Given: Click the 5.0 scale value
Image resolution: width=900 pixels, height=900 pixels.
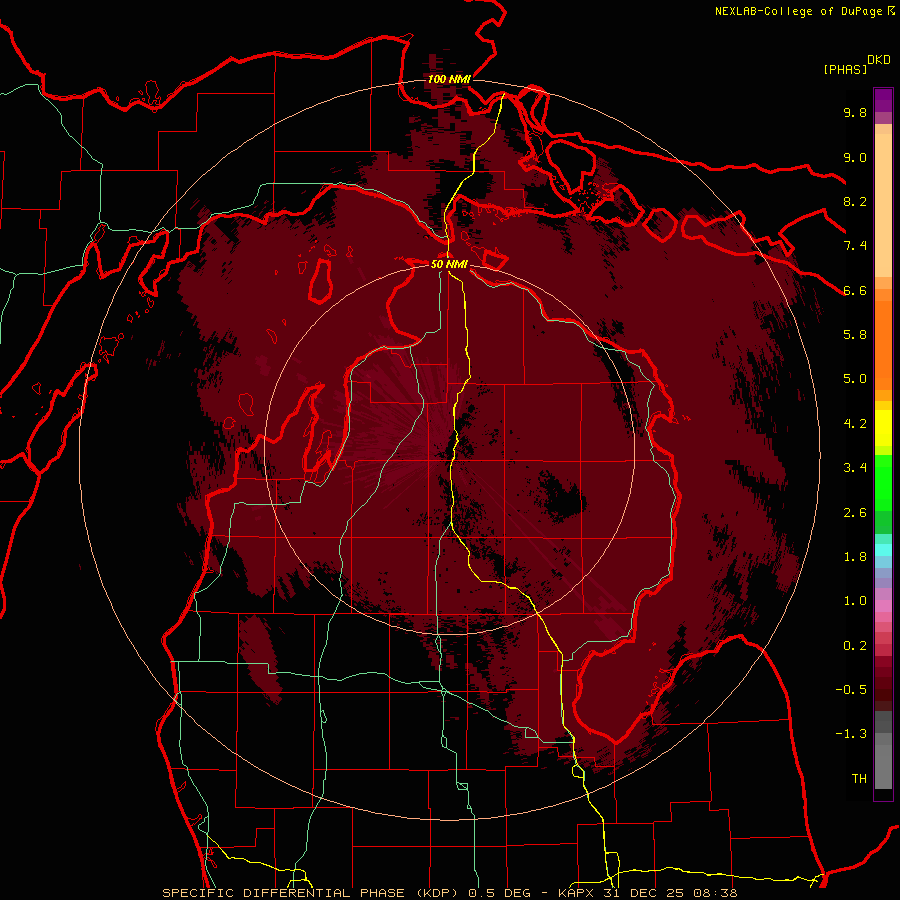Looking at the screenshot, I should click(x=855, y=379).
